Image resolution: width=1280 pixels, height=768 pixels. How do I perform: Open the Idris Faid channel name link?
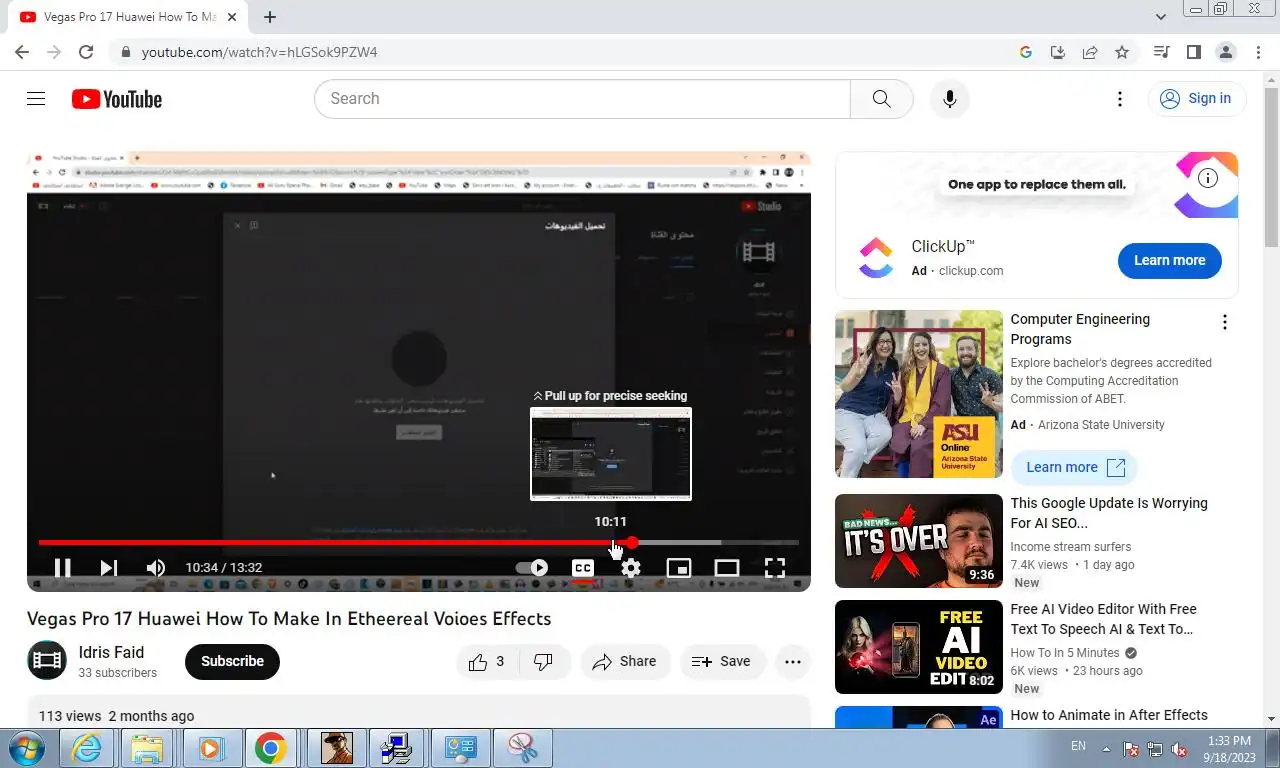(111, 652)
